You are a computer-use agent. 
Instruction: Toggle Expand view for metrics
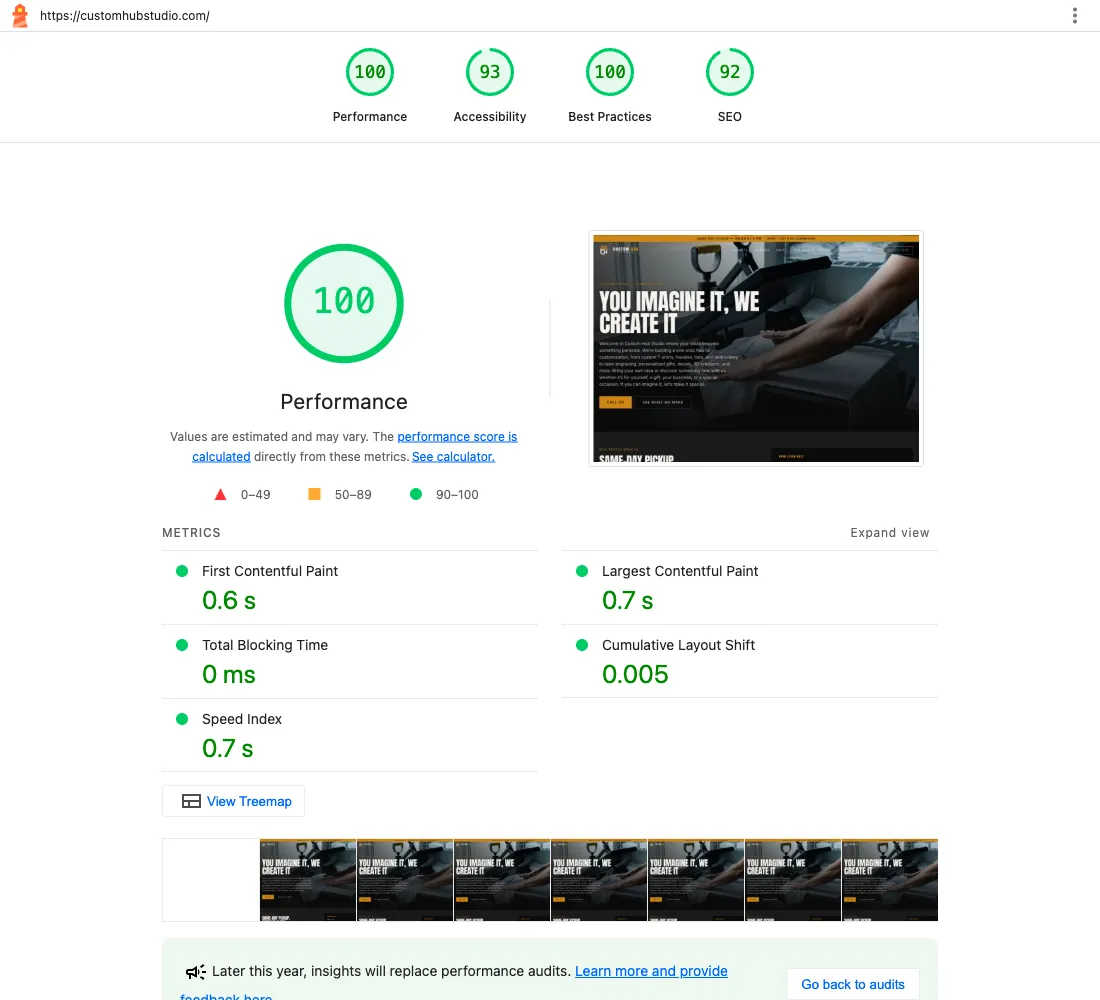[x=890, y=533]
